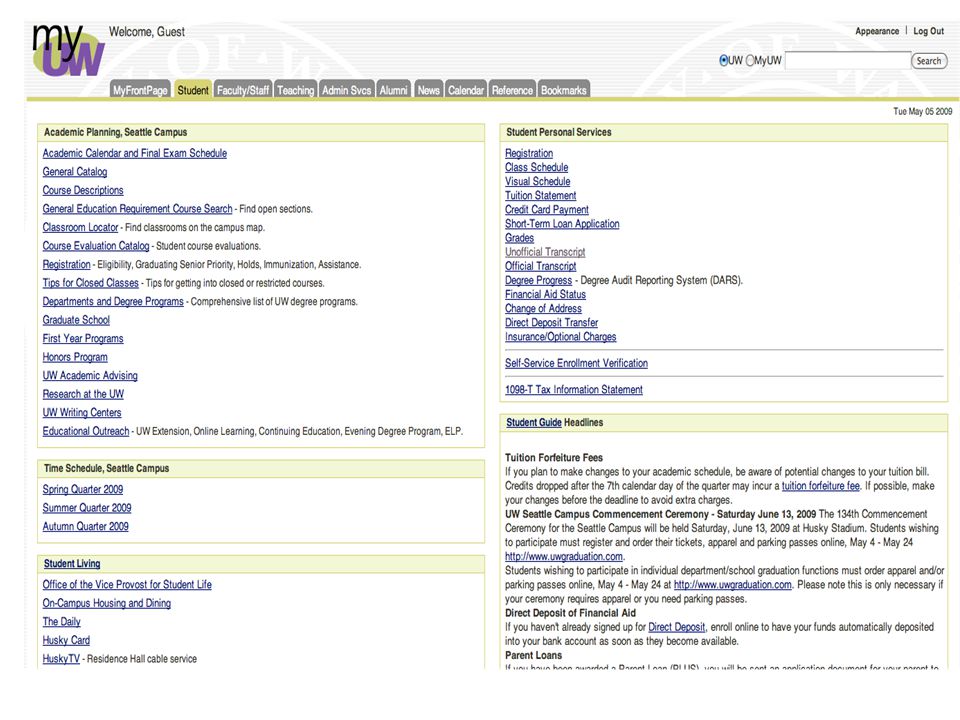Open the Bookmarks tab
This screenshot has height=720, width=960.
point(563,90)
